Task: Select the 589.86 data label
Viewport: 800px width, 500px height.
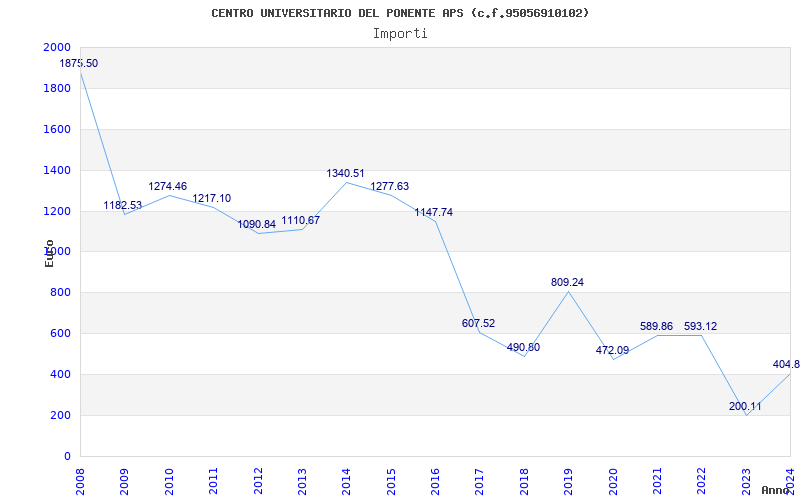Action: pos(656,327)
